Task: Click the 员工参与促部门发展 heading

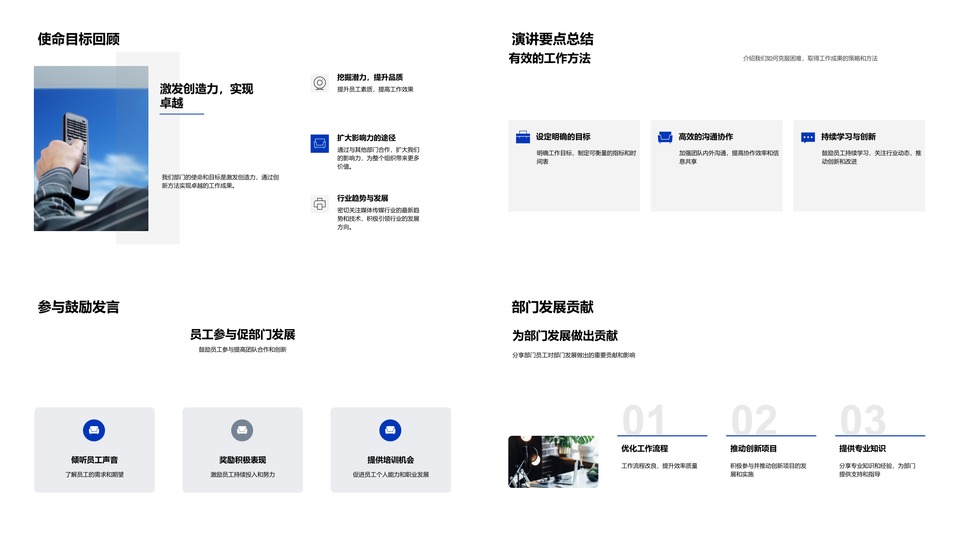Action: click(x=242, y=335)
